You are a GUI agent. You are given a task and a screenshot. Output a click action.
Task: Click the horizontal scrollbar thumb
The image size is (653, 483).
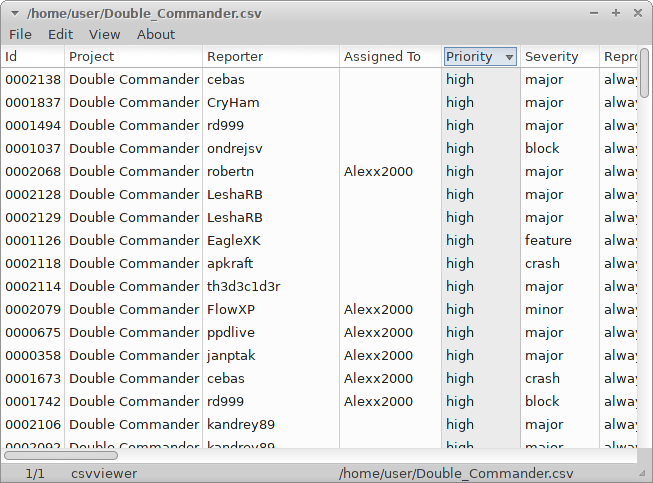61,456
